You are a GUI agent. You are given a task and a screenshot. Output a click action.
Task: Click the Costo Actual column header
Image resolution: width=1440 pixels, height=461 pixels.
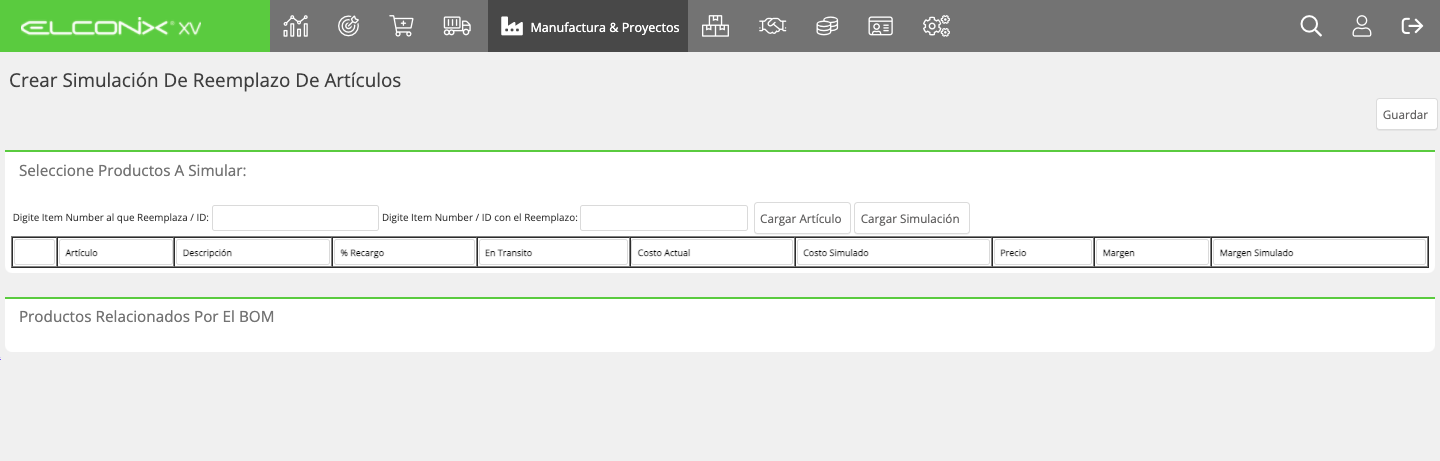[712, 253]
